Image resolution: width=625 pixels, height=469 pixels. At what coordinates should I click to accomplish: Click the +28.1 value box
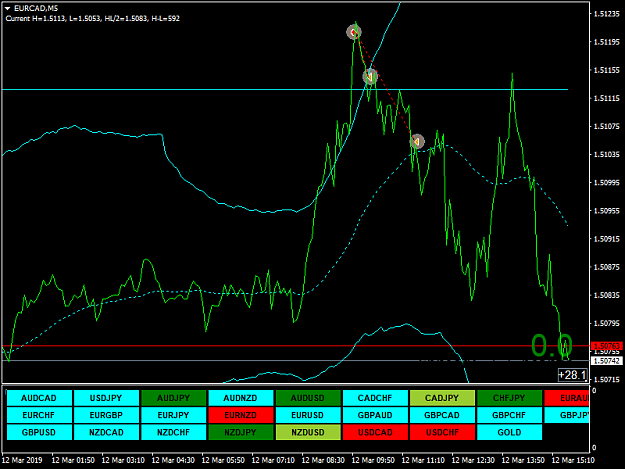click(x=572, y=375)
